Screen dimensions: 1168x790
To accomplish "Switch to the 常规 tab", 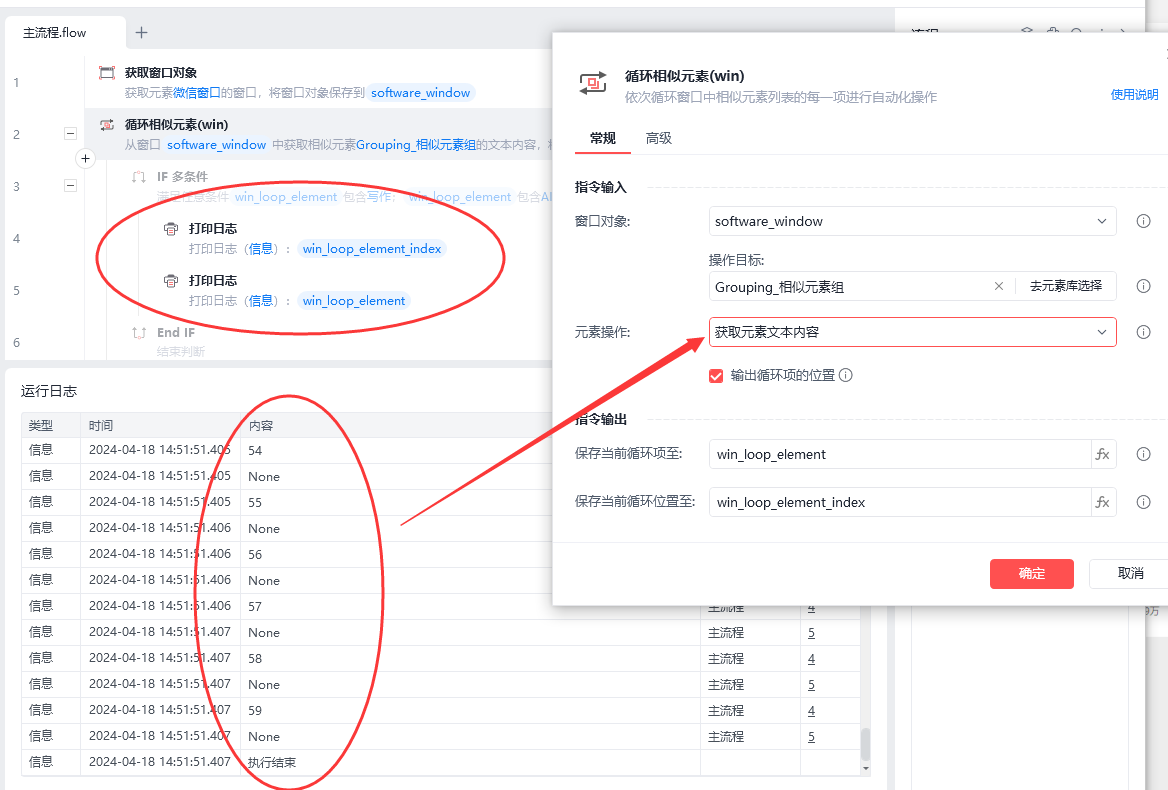I will coord(603,138).
